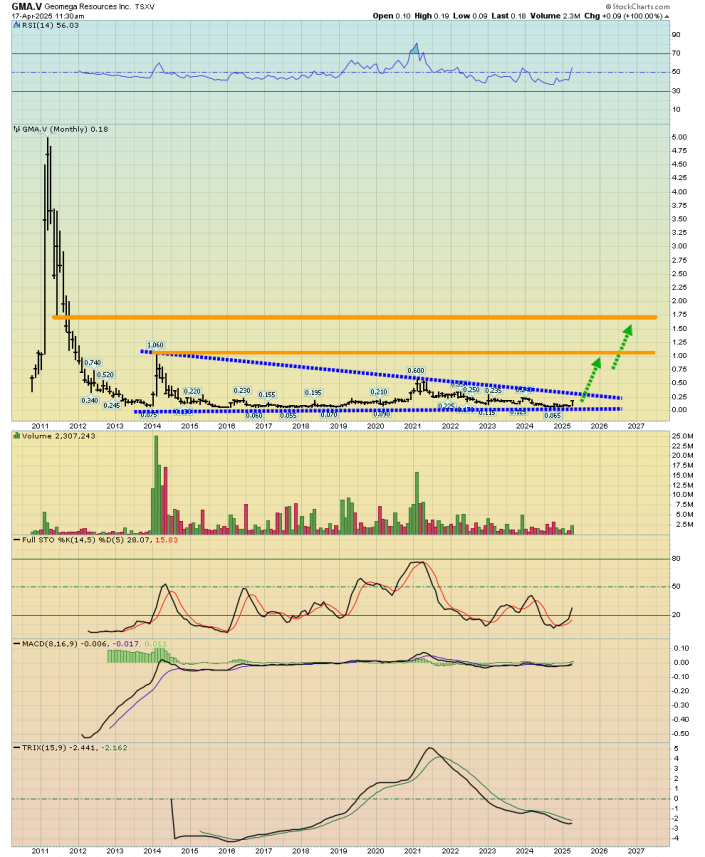Click the Volume 2,307,243 panel label
705x857 pixels.
58,436
